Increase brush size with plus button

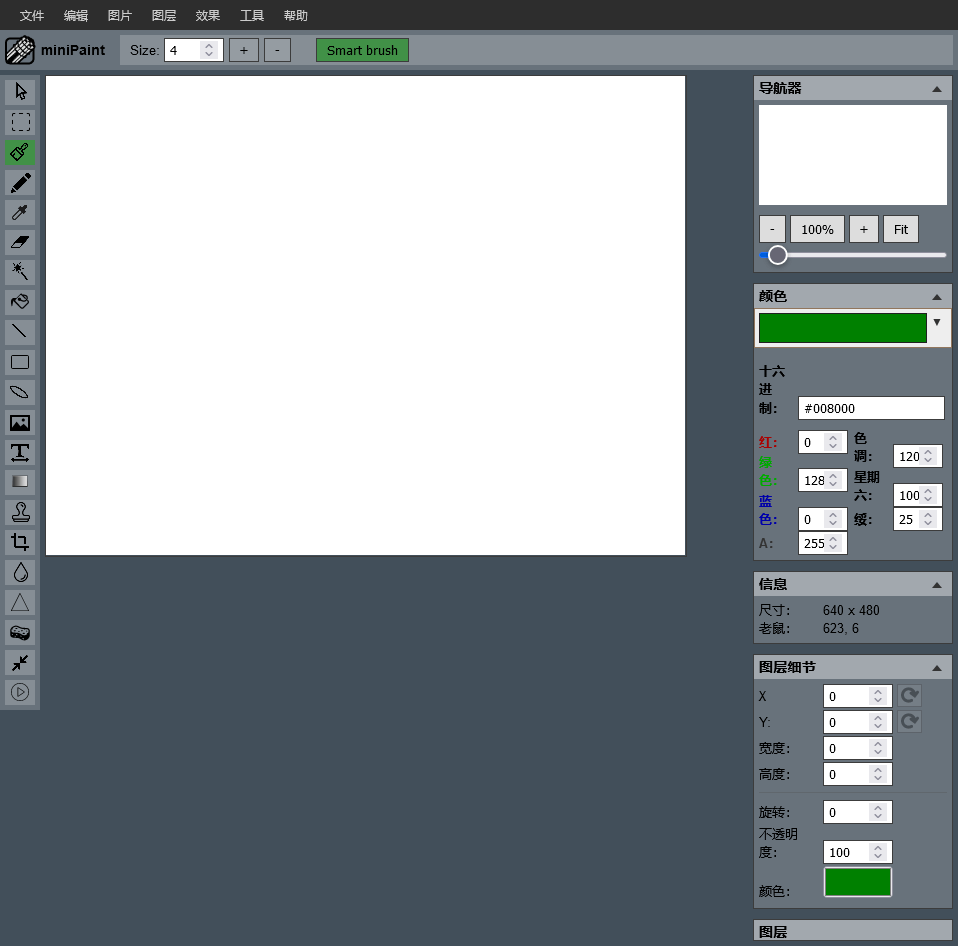[x=244, y=50]
